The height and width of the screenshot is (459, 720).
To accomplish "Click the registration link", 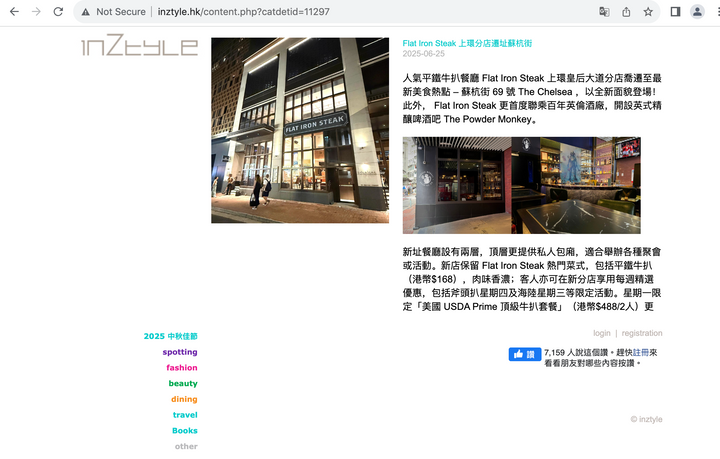I will click(x=642, y=333).
